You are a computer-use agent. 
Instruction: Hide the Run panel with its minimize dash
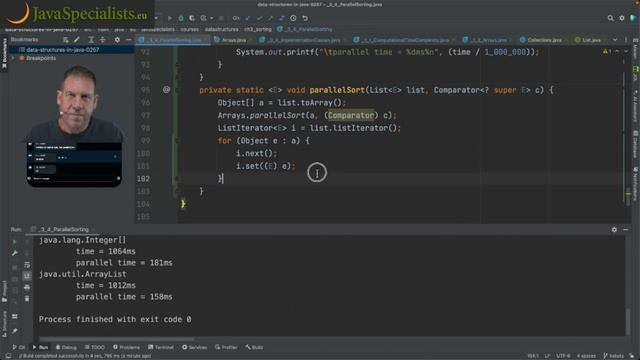625,230
